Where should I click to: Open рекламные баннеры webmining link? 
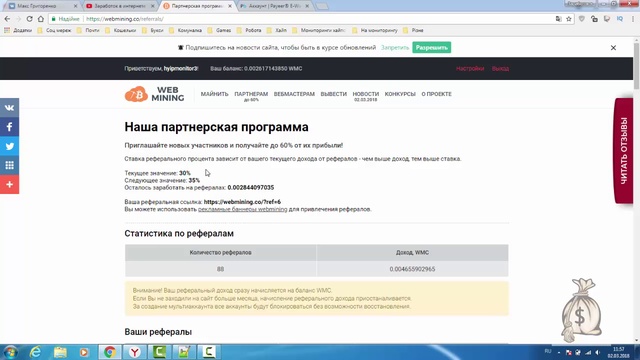[x=242, y=209]
